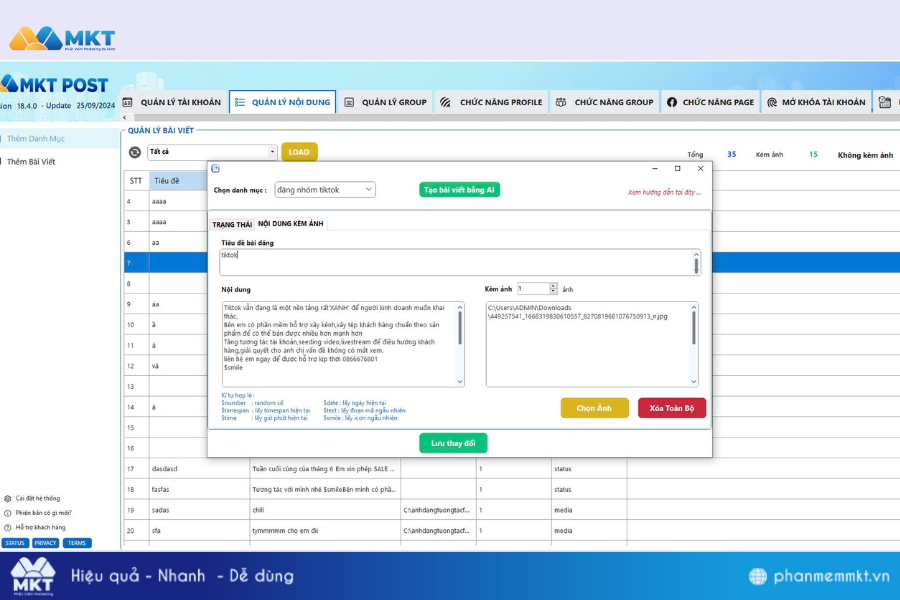Screen dimensions: 900x600
Task: Click the Chọn Ảnh button
Action: click(x=594, y=408)
